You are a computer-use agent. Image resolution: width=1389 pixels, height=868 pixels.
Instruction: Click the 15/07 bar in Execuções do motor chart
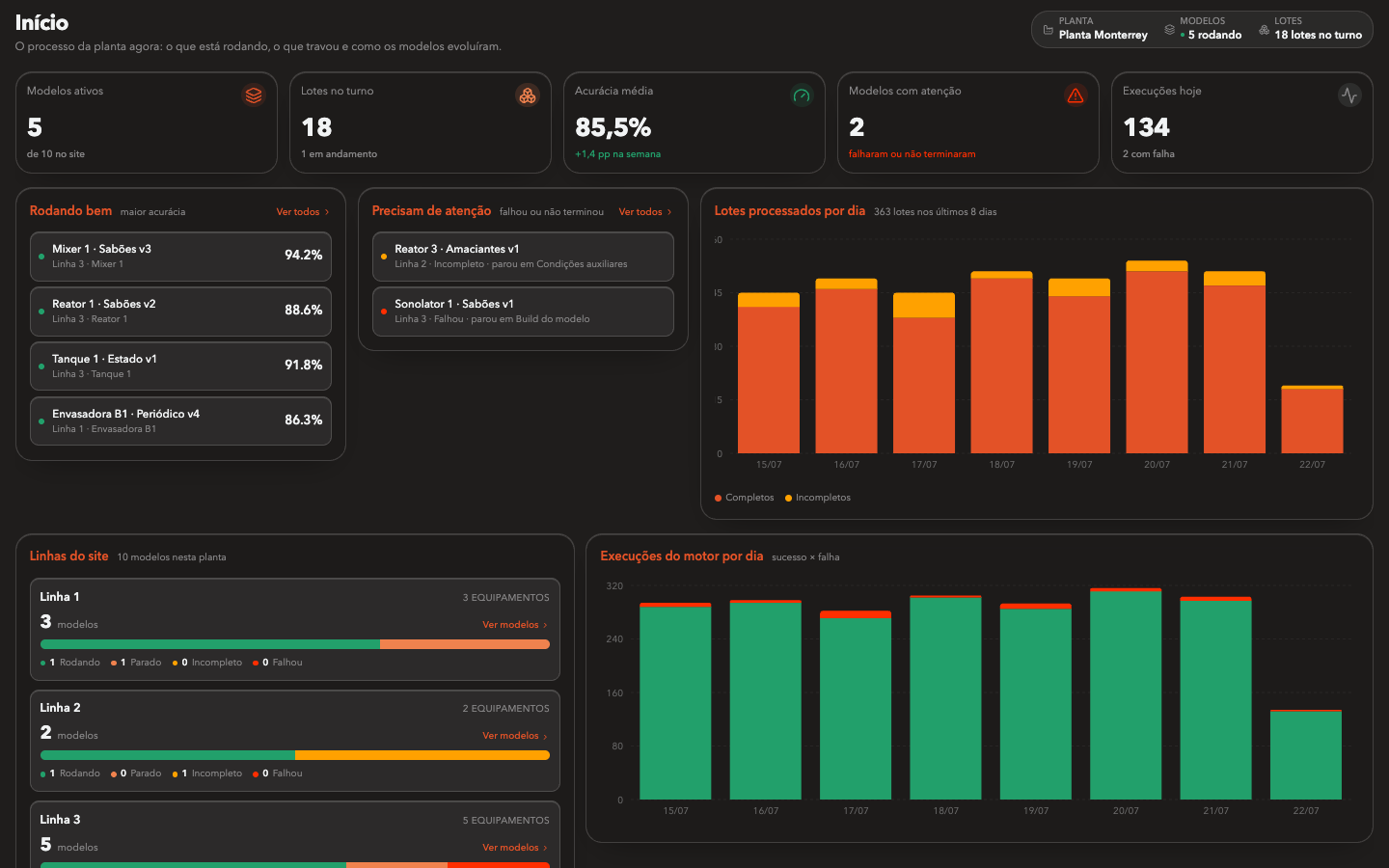pos(675,701)
